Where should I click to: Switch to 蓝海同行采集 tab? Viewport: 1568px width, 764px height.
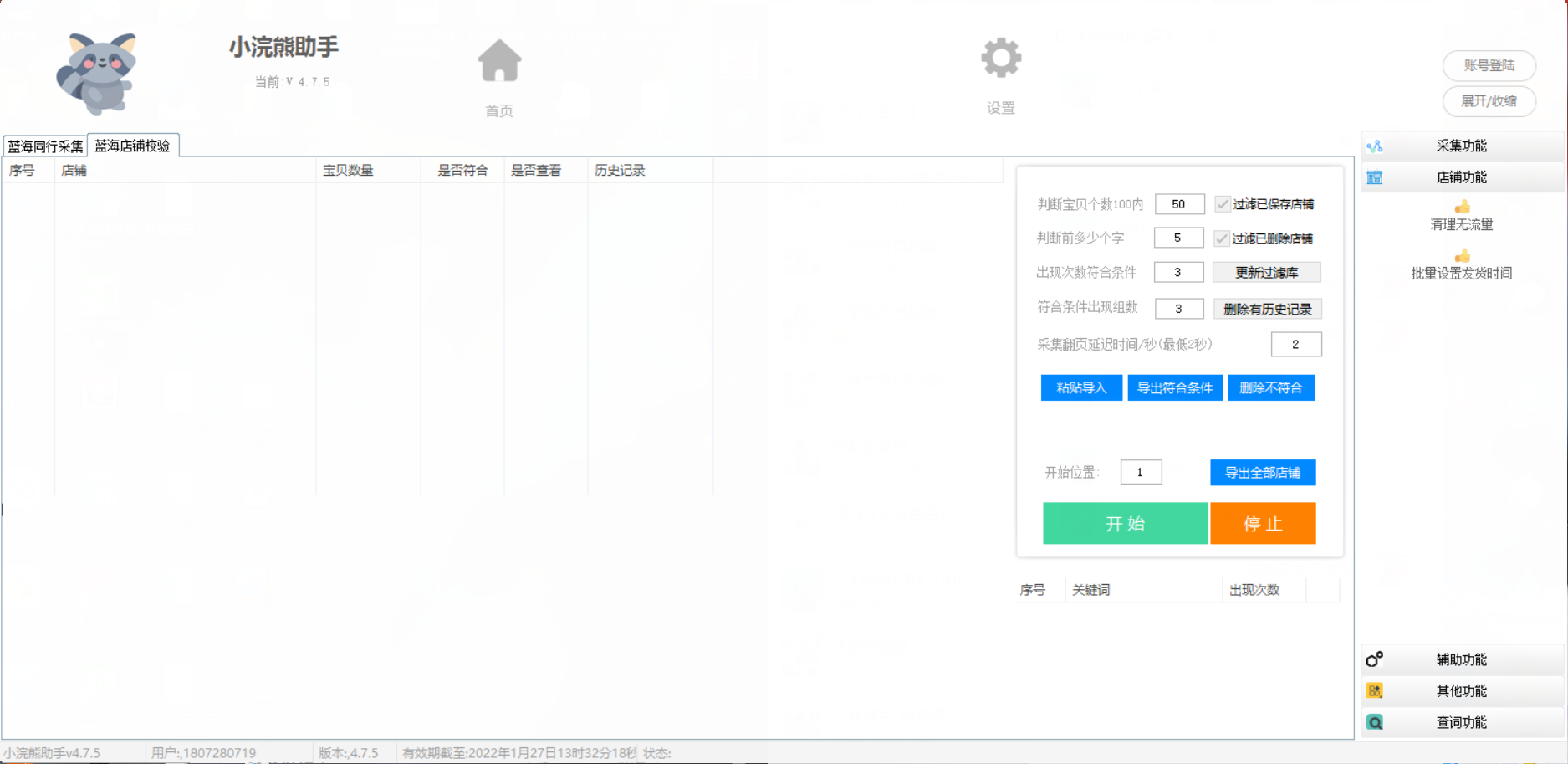45,146
